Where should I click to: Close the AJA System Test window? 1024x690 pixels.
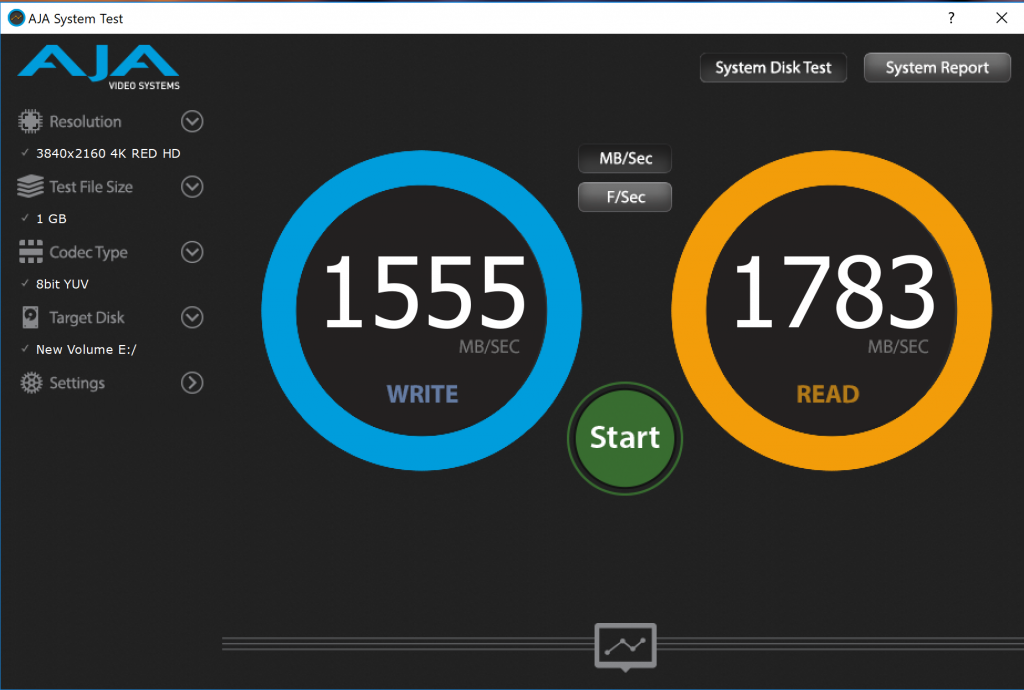click(x=1001, y=18)
